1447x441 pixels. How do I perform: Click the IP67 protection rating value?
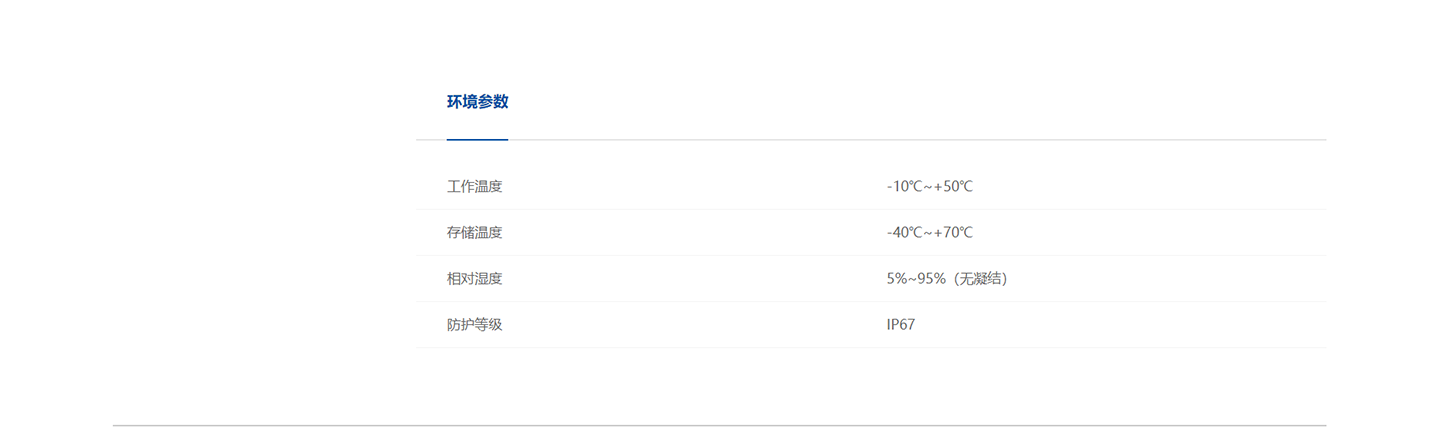(900, 324)
